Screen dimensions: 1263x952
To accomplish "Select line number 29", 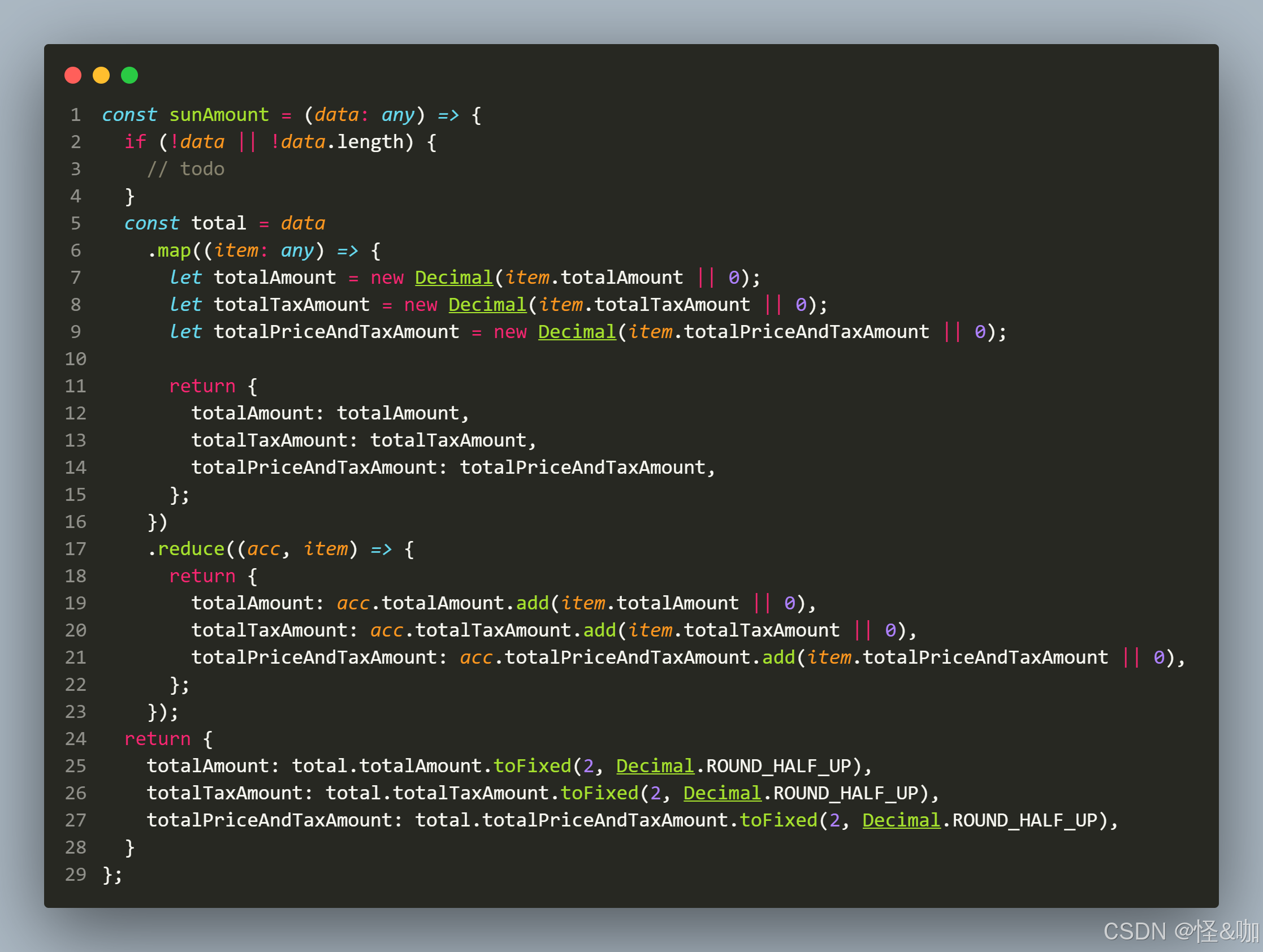I will (x=75, y=875).
